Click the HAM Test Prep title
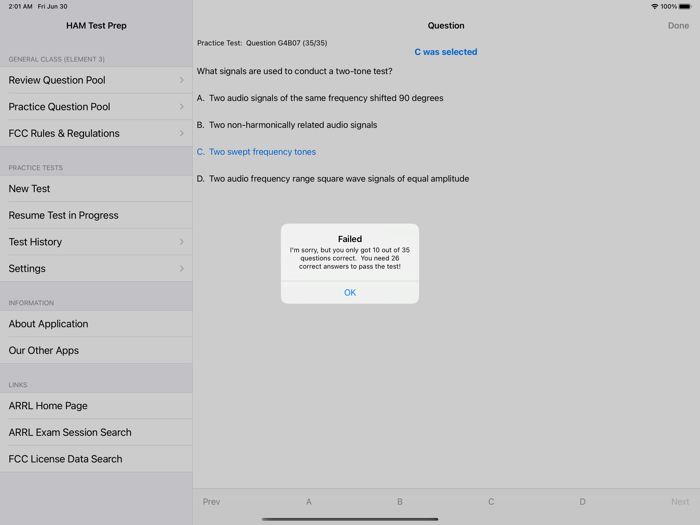 [x=96, y=26]
